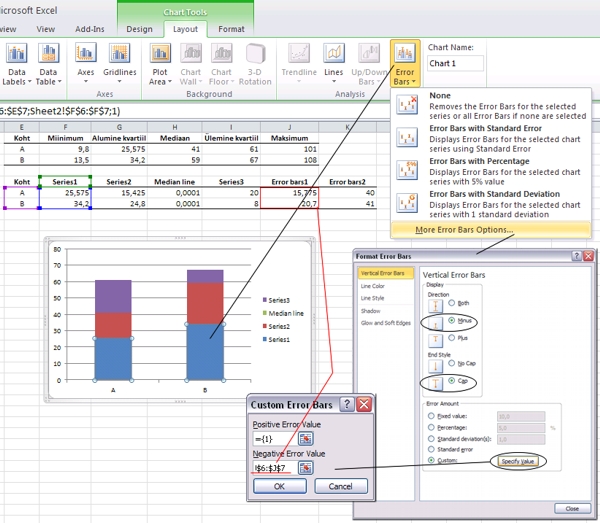This screenshot has height=523, width=600.
Task: Switch to the Design ribbon tab
Action: pos(139,29)
